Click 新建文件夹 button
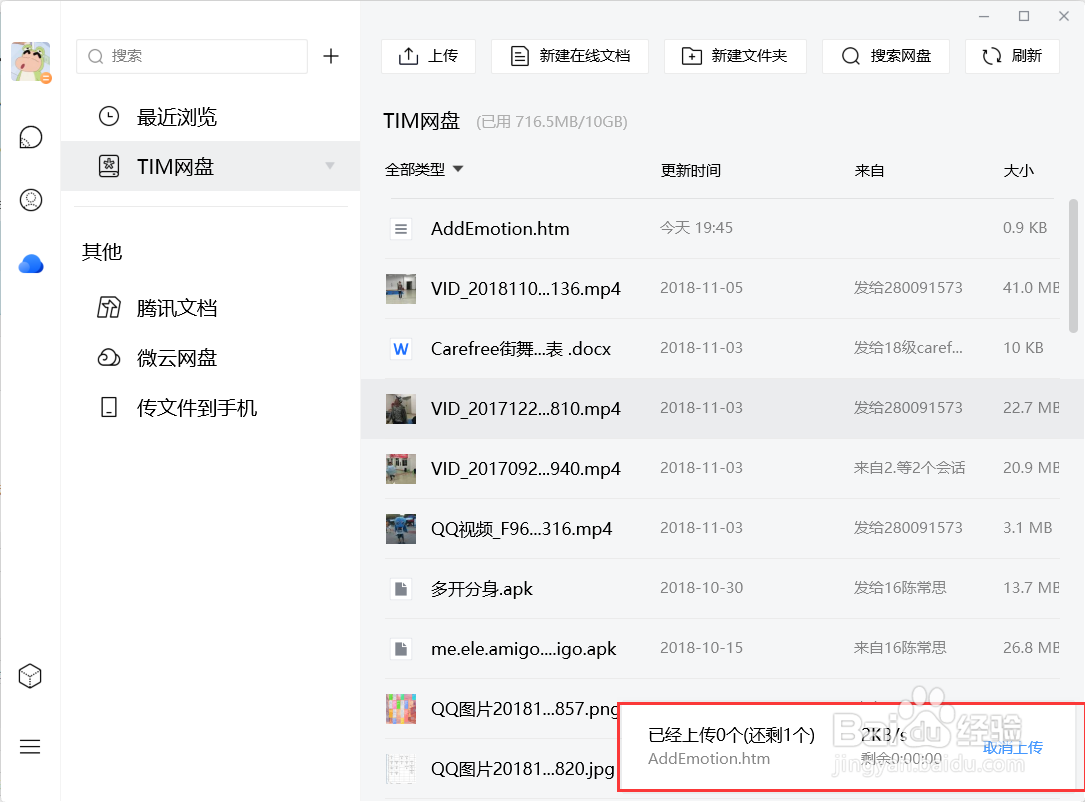The image size is (1085, 802). pos(735,56)
